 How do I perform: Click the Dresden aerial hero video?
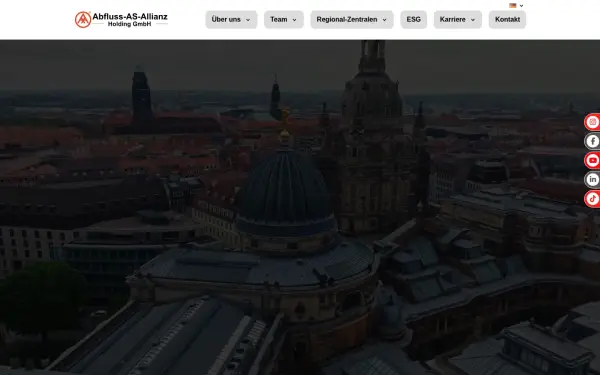300,207
